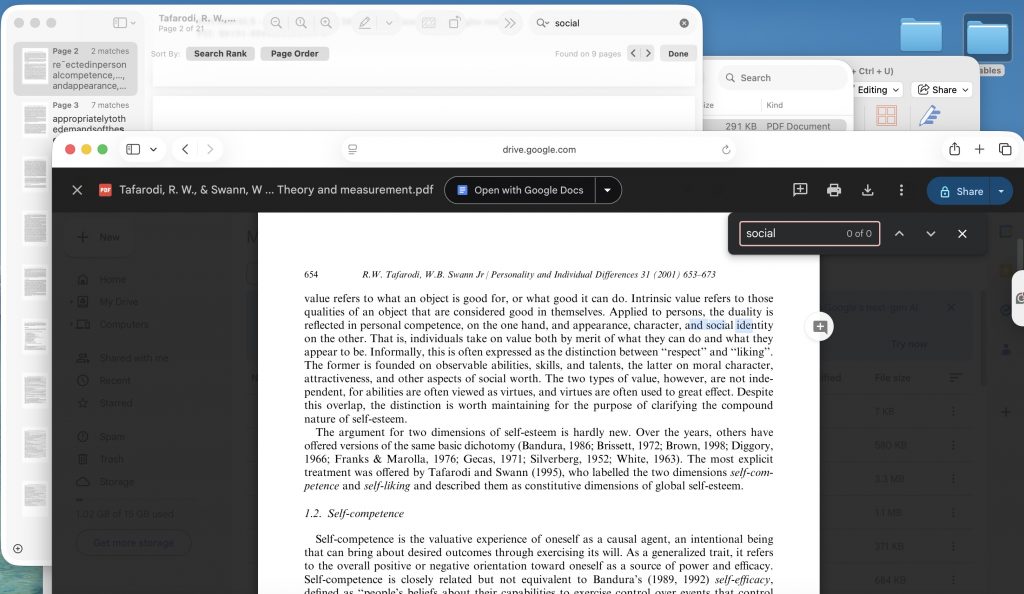Screen dimensions: 1024x594
Task: Click the add comment icon in the Drive toolbar
Action: (800, 190)
